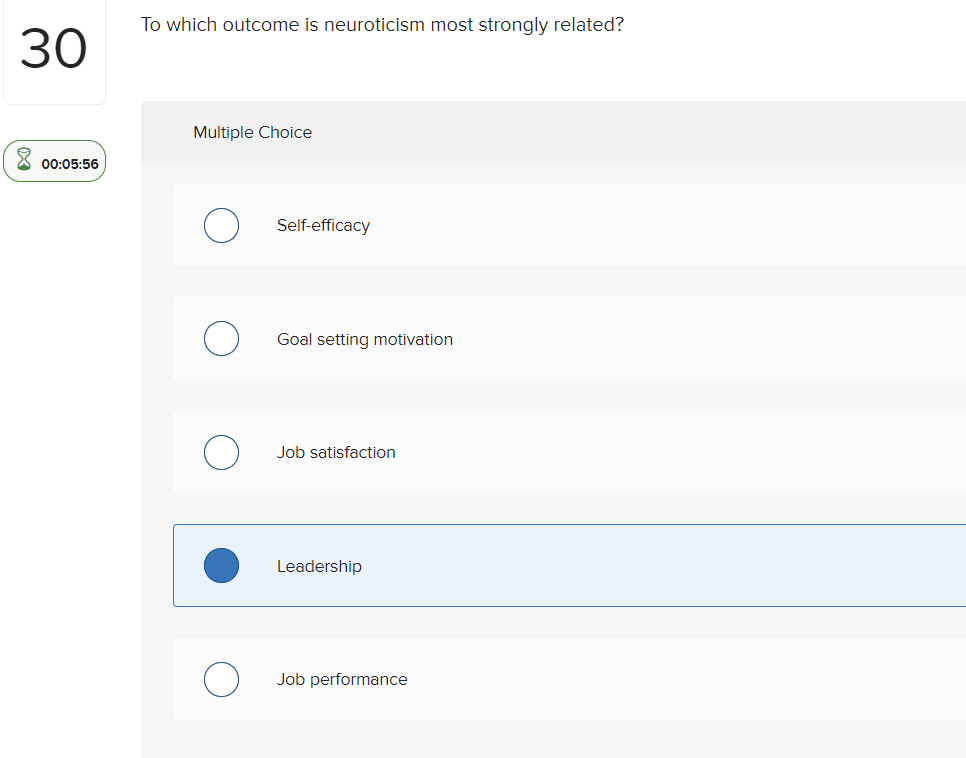Select the Job performance radio button
This screenshot has width=966, height=758.
pos(221,679)
